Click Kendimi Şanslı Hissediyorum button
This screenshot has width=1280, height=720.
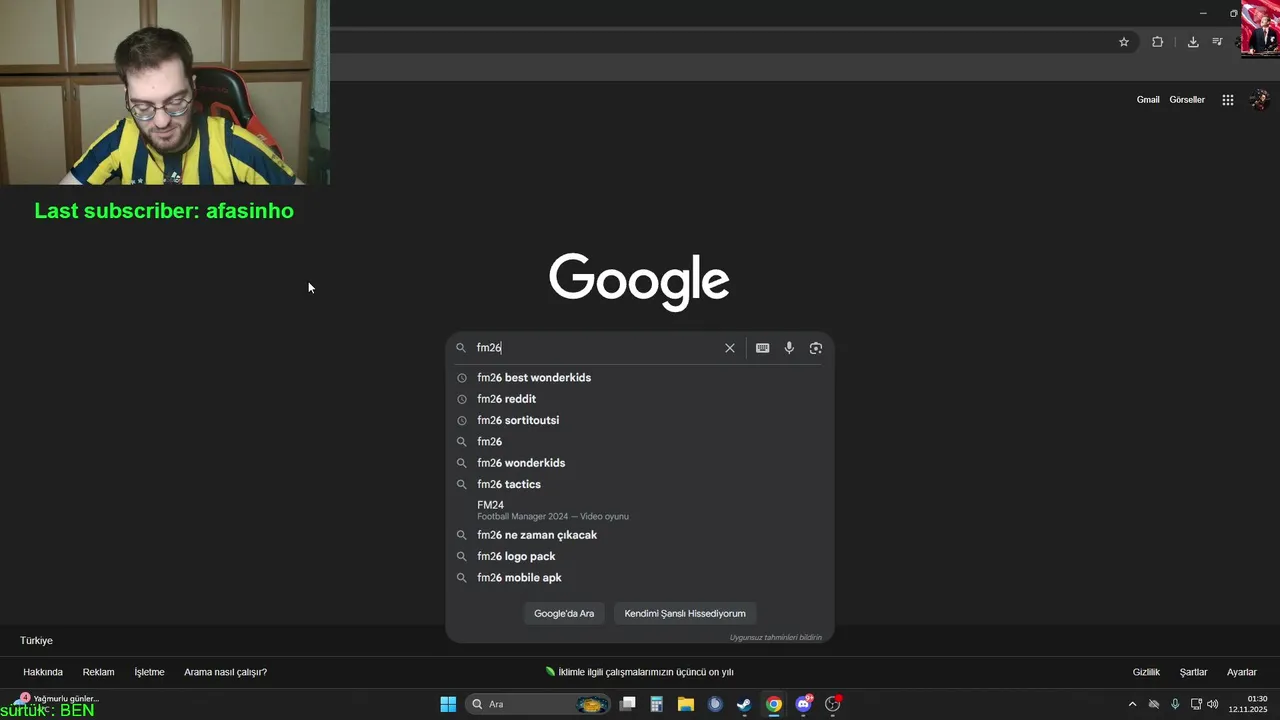pos(685,614)
